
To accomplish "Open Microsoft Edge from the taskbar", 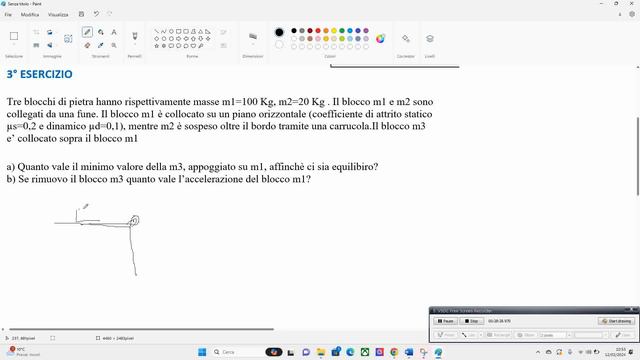I will pos(350,352).
